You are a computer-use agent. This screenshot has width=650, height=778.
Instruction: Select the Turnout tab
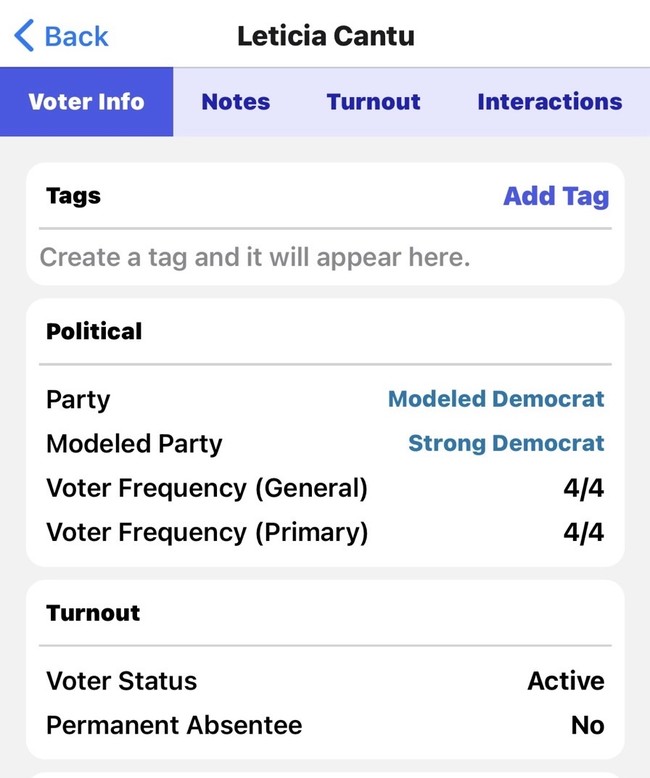[x=373, y=102]
